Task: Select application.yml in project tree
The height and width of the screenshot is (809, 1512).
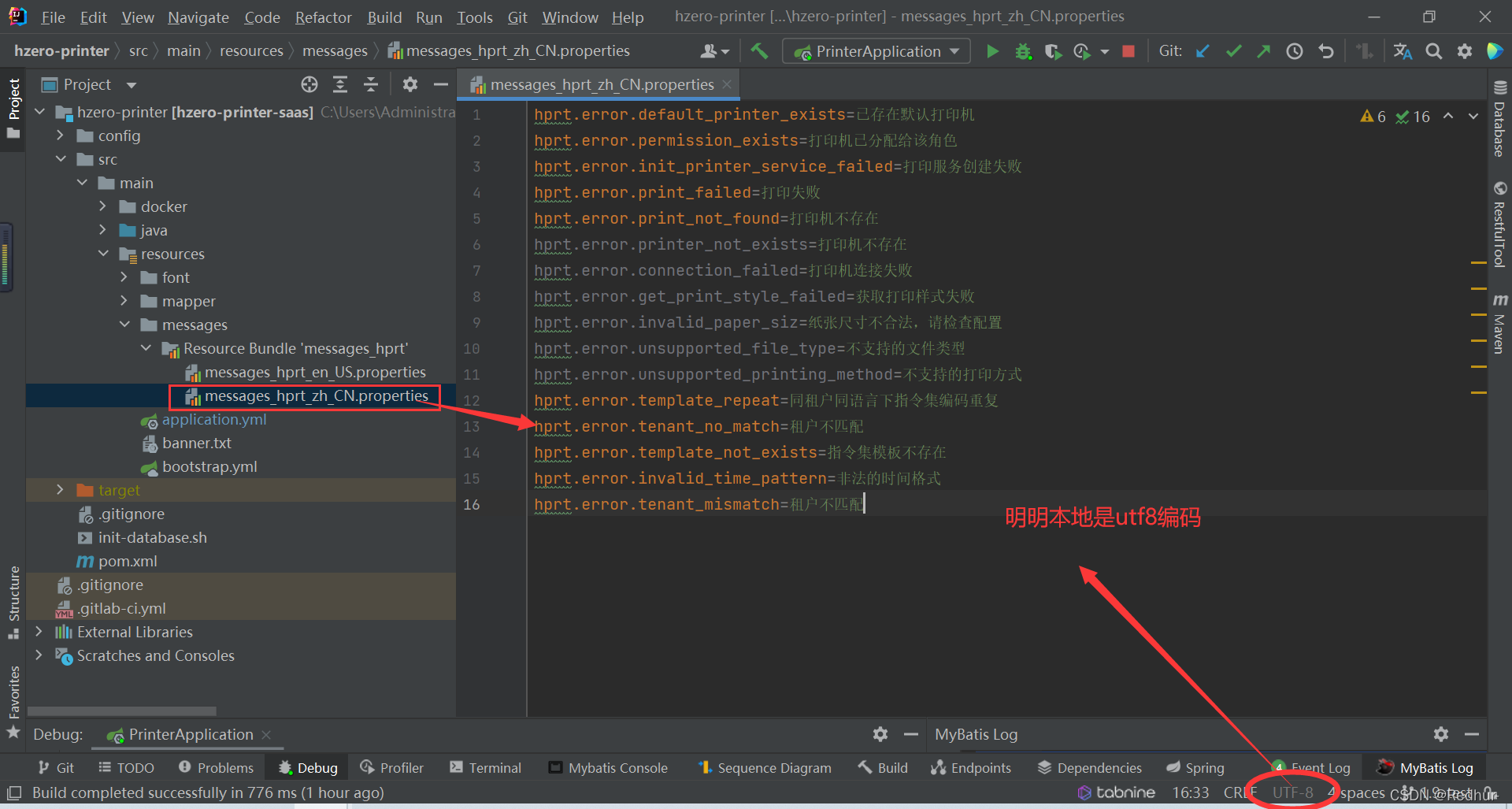Action: pos(214,419)
